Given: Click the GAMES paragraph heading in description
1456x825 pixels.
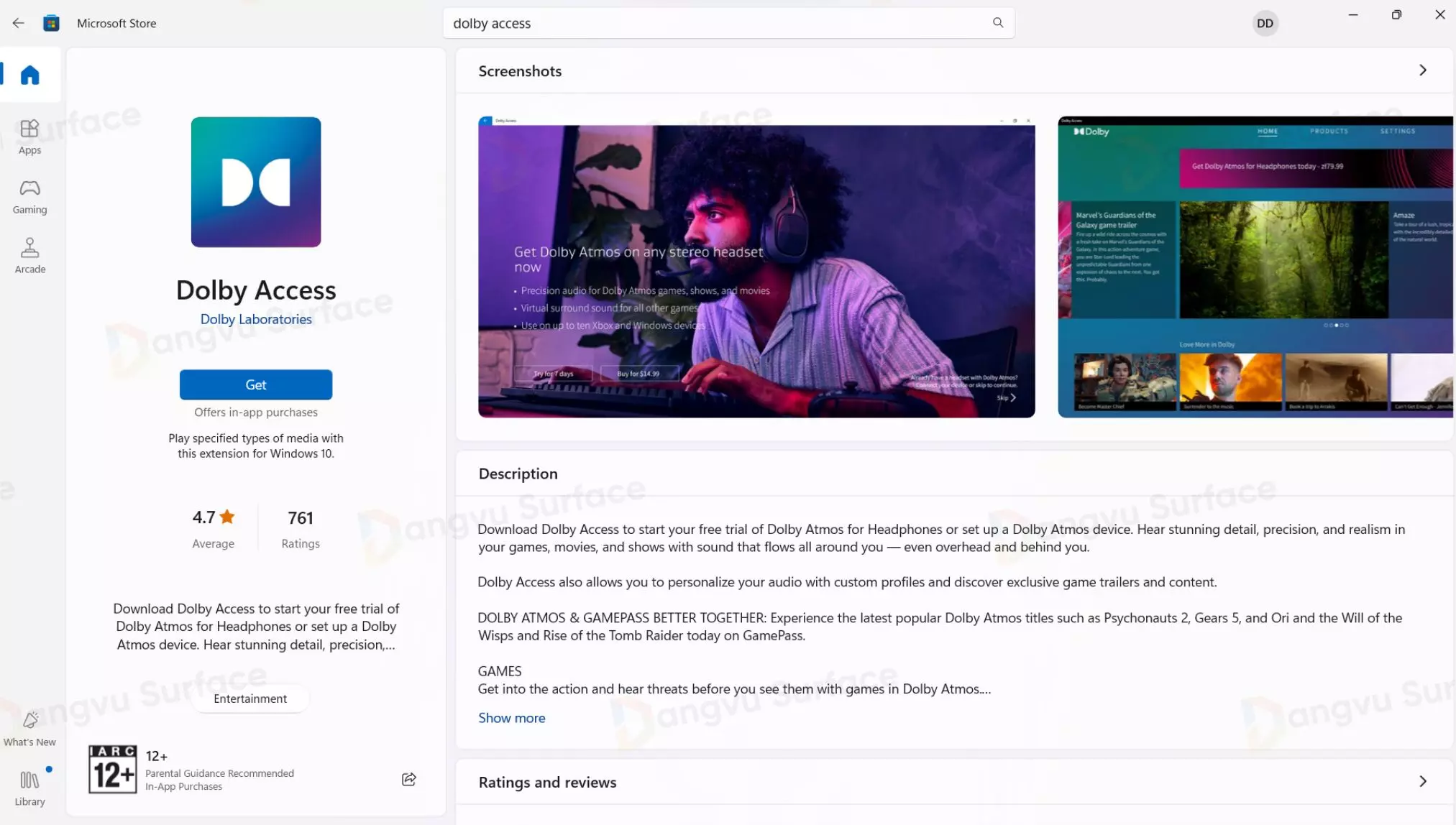Looking at the screenshot, I should (500, 670).
